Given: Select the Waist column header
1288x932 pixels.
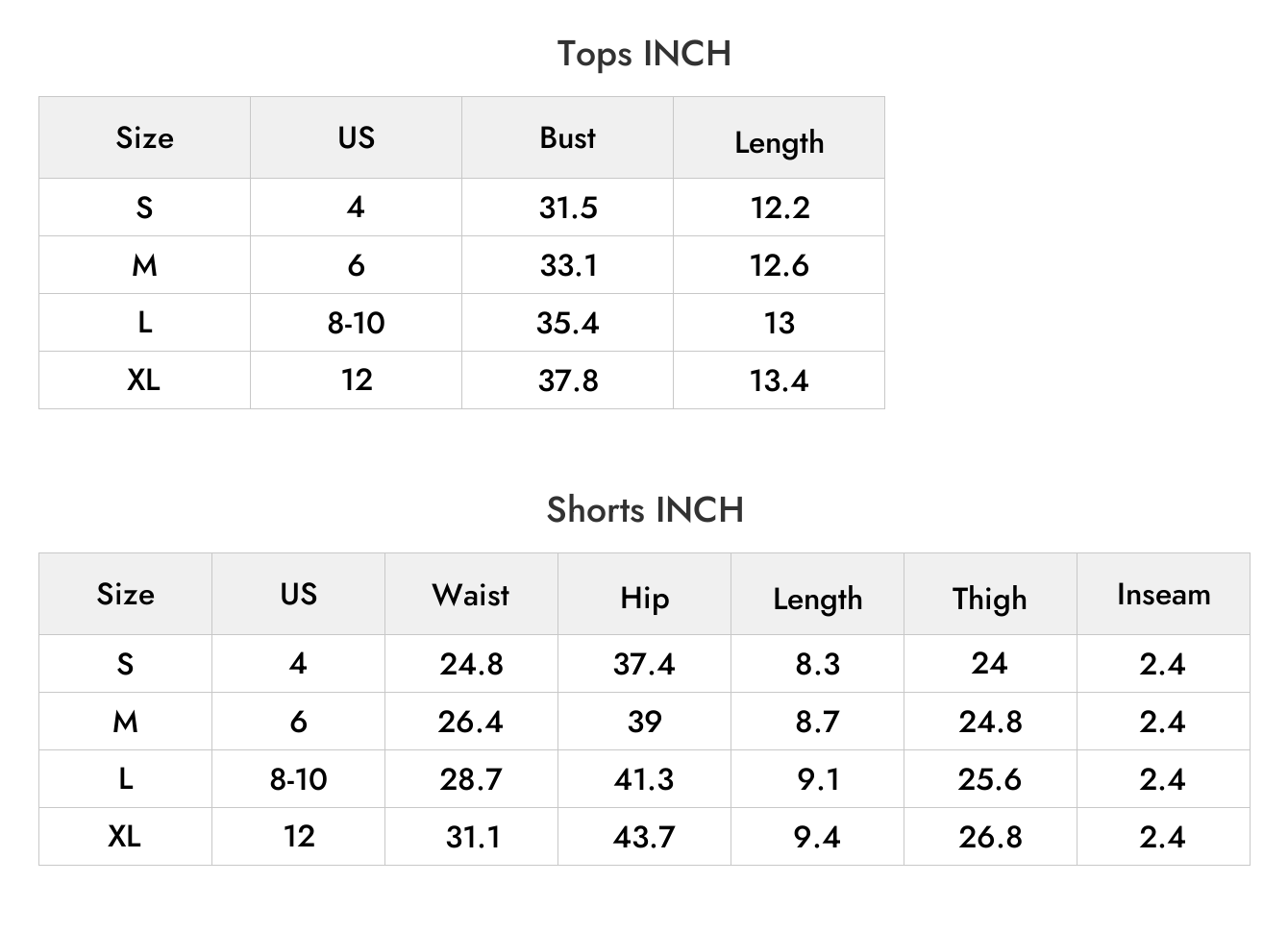Looking at the screenshot, I should click(x=471, y=594).
